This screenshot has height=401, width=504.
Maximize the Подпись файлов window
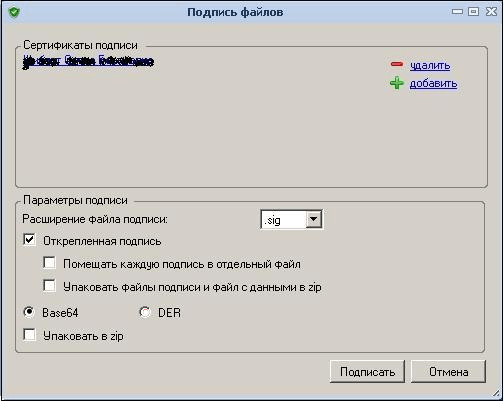[x=473, y=12]
